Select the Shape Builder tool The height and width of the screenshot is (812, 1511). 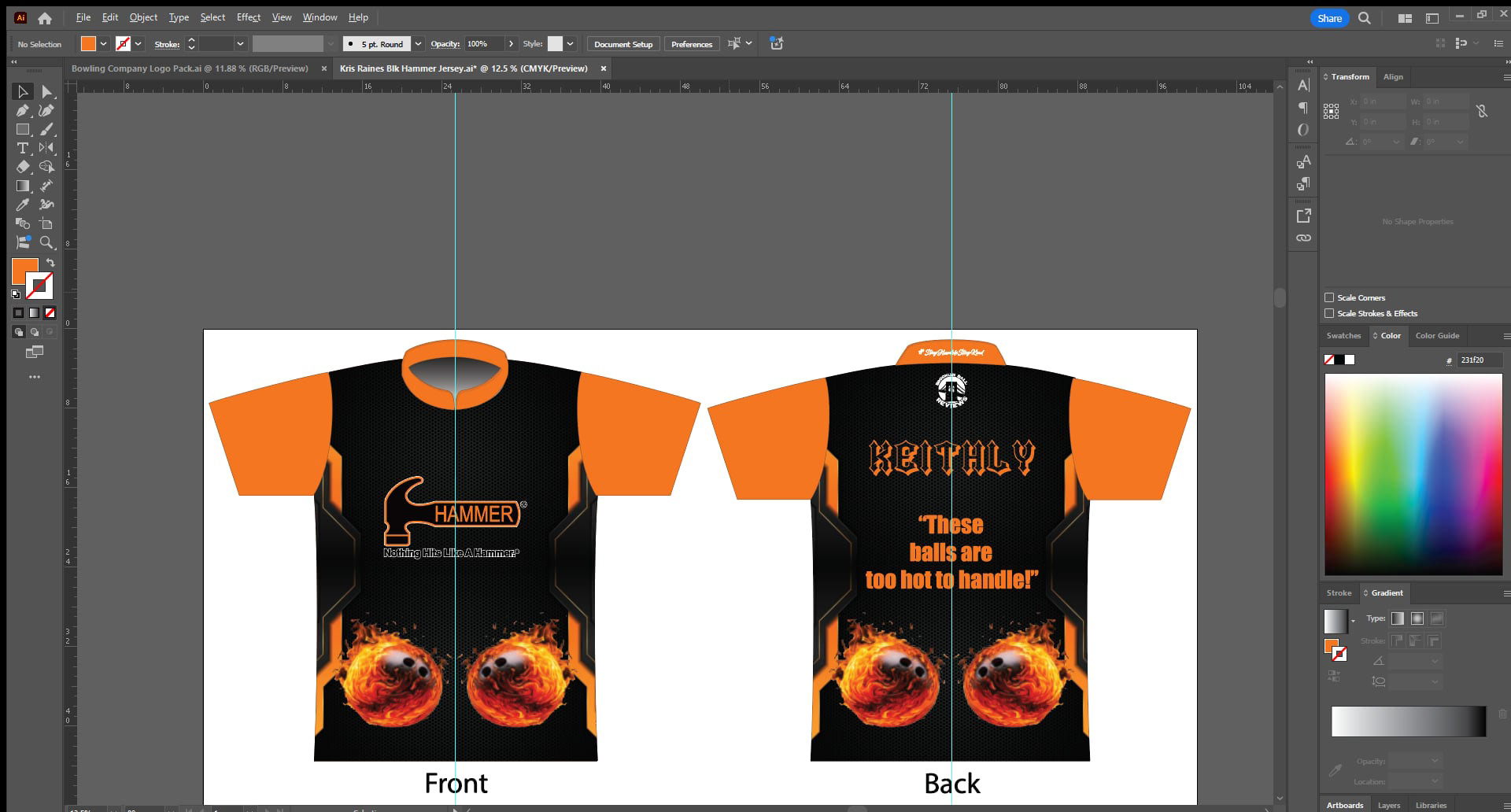(x=46, y=167)
